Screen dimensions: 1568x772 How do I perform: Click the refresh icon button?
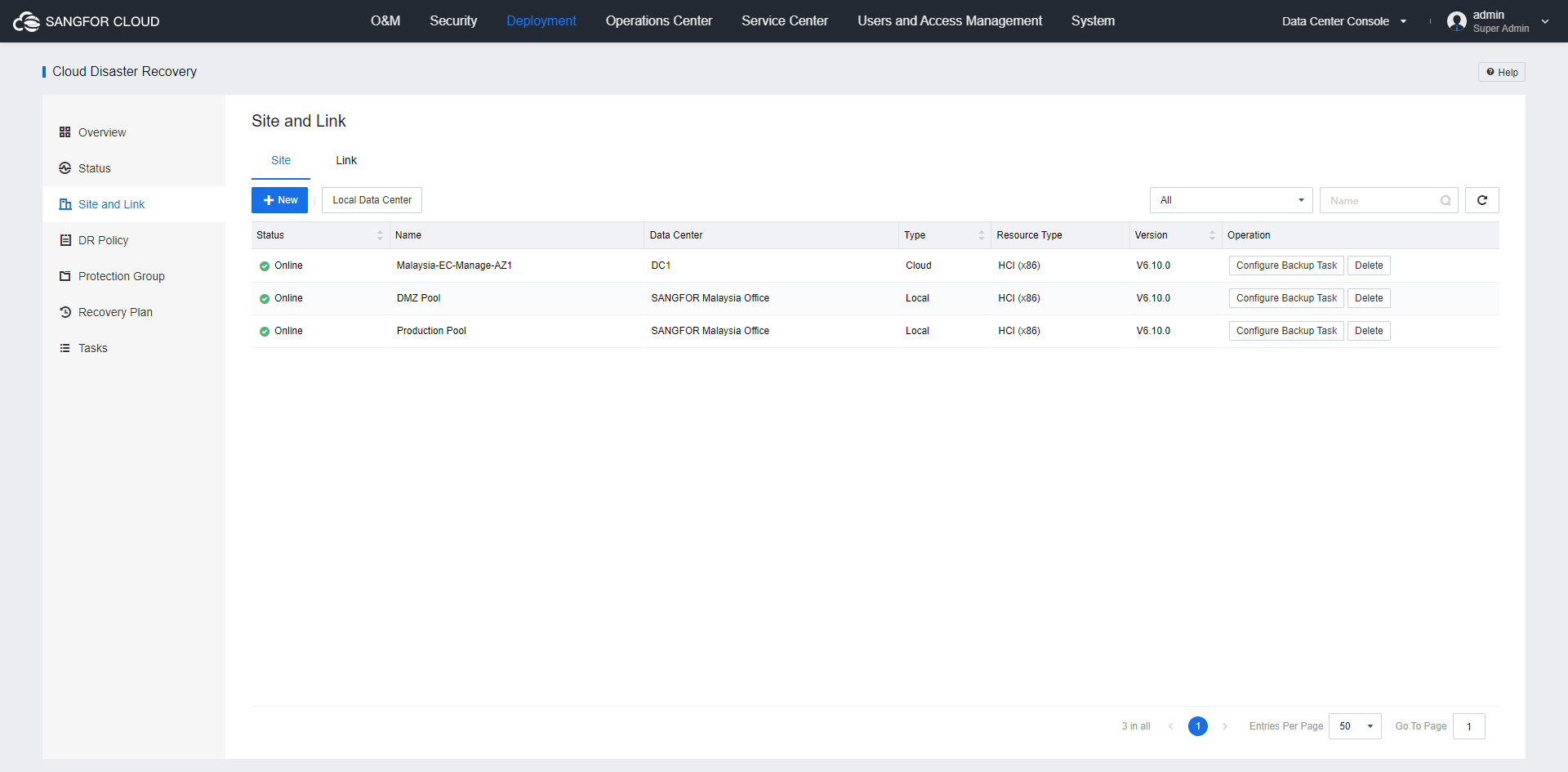coord(1481,200)
